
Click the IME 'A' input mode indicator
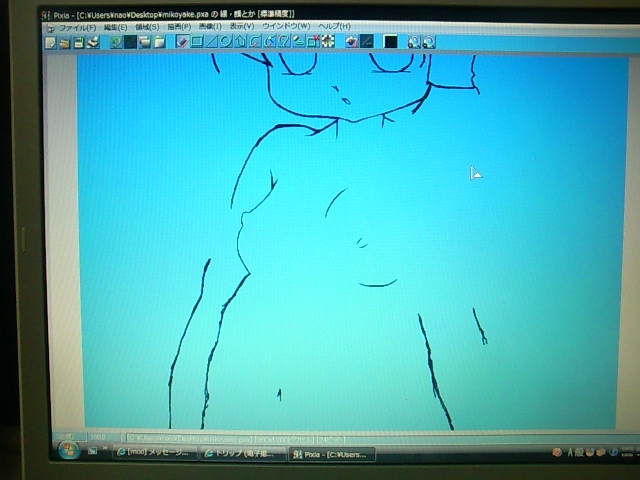tap(570, 452)
